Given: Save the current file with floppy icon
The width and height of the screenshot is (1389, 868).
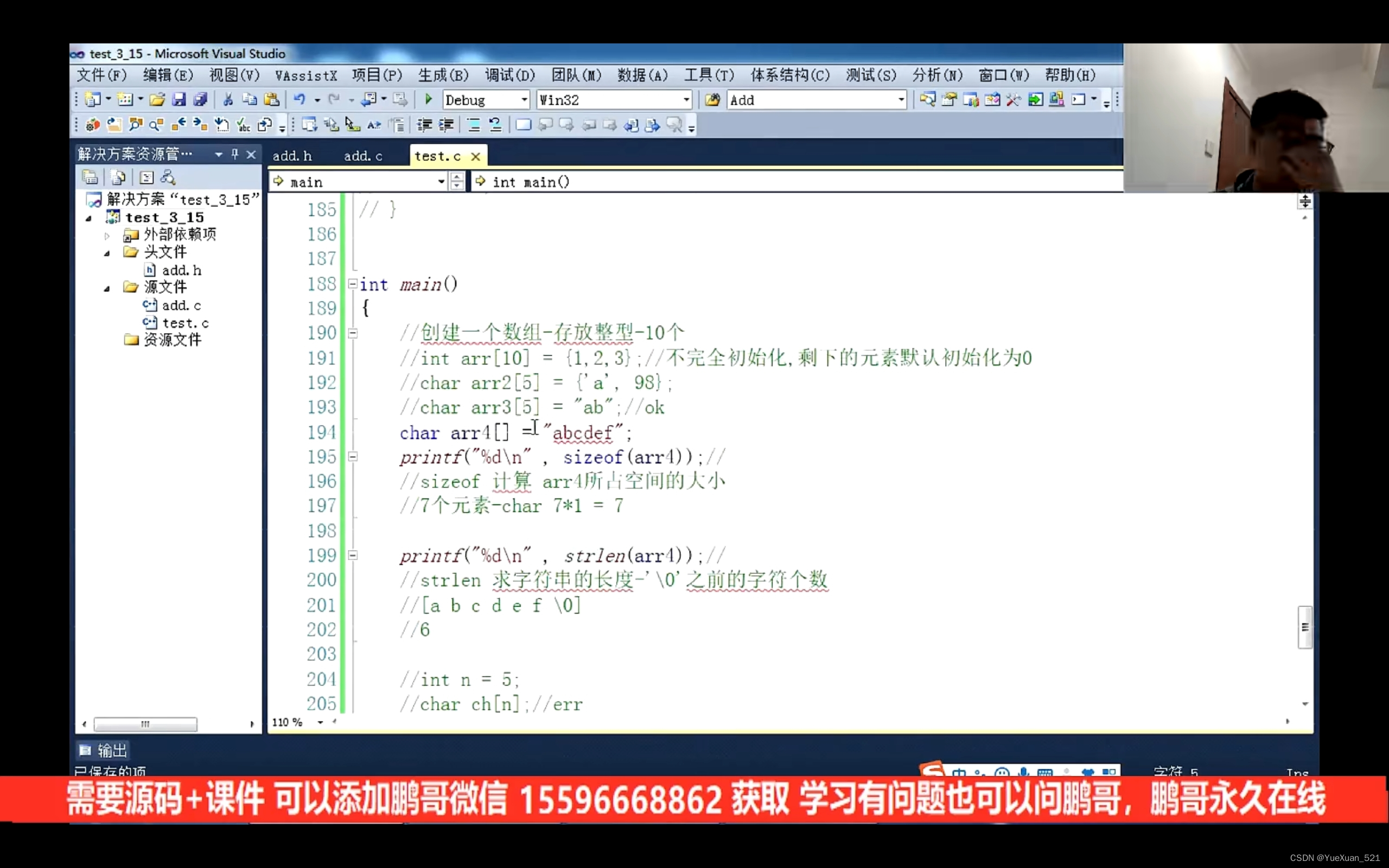Looking at the screenshot, I should pyautogui.click(x=179, y=100).
